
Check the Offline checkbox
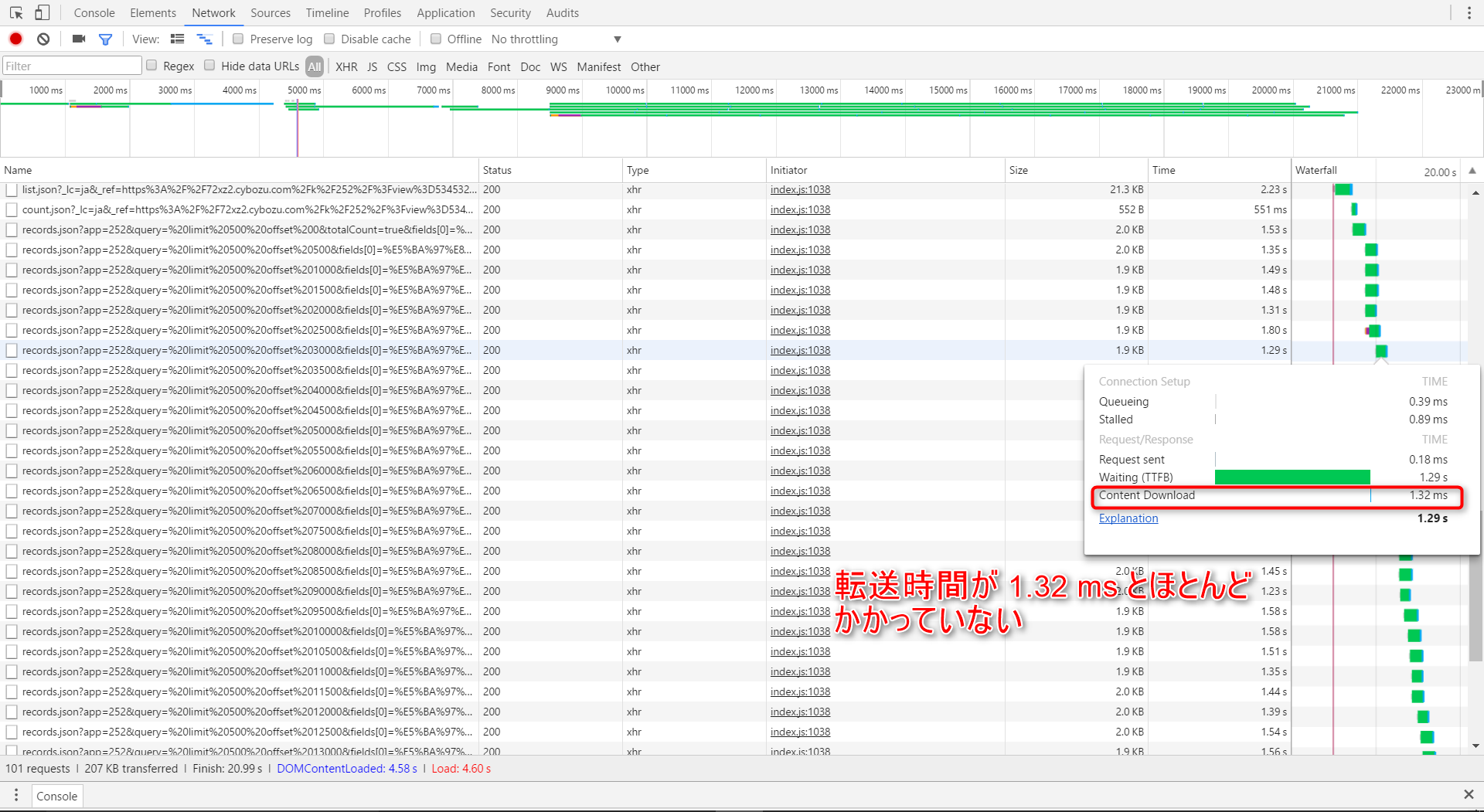click(x=436, y=39)
